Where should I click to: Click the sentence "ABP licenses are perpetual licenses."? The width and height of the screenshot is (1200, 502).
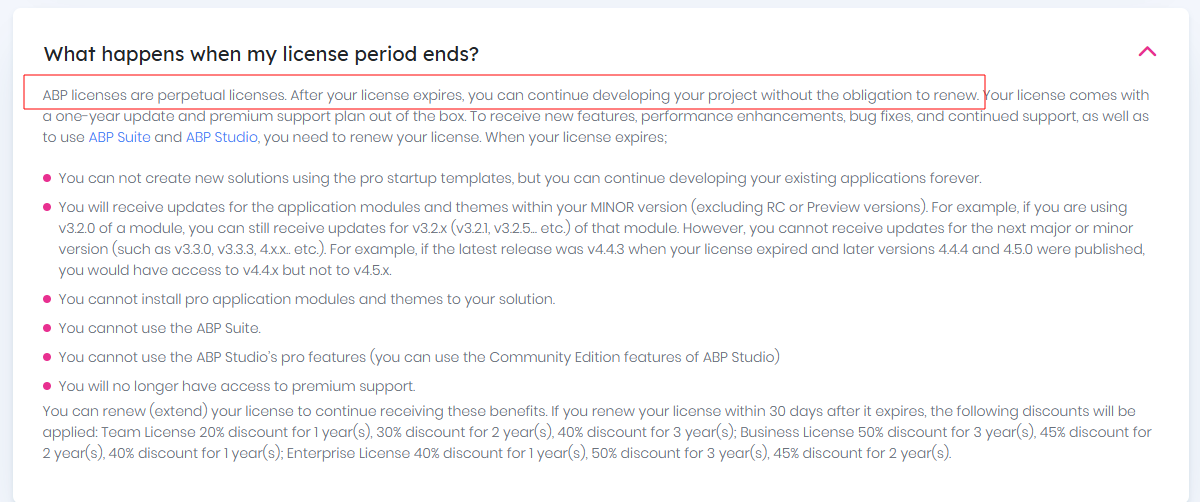[x=164, y=95]
